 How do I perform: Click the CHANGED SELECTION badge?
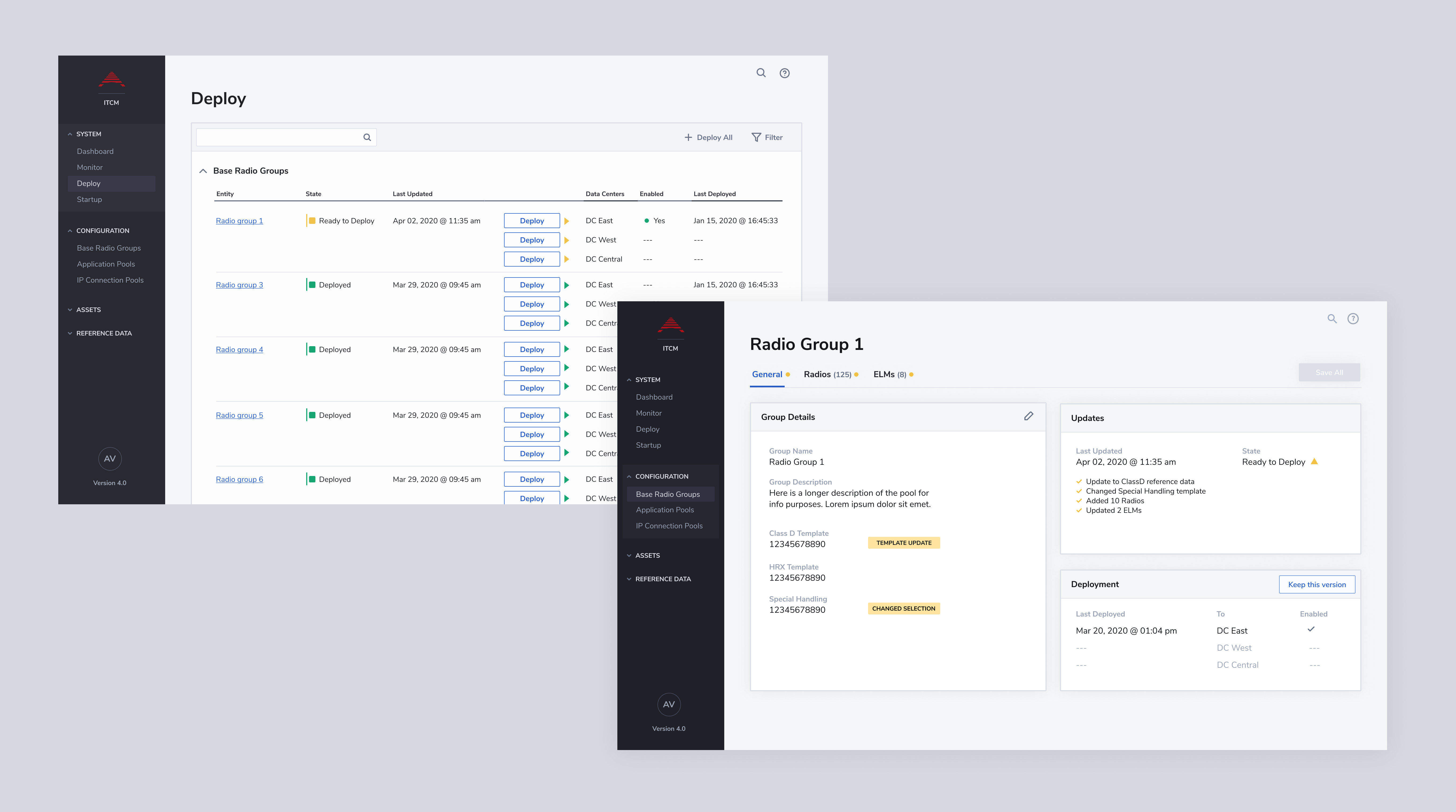pos(904,608)
